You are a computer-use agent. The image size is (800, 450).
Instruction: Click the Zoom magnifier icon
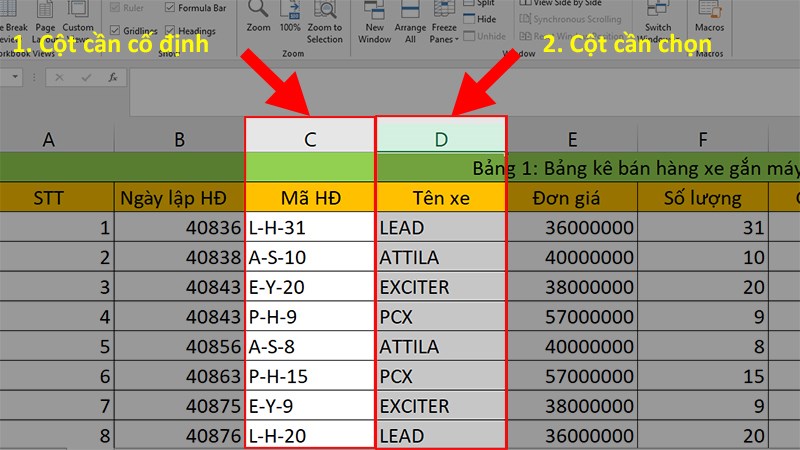258,12
